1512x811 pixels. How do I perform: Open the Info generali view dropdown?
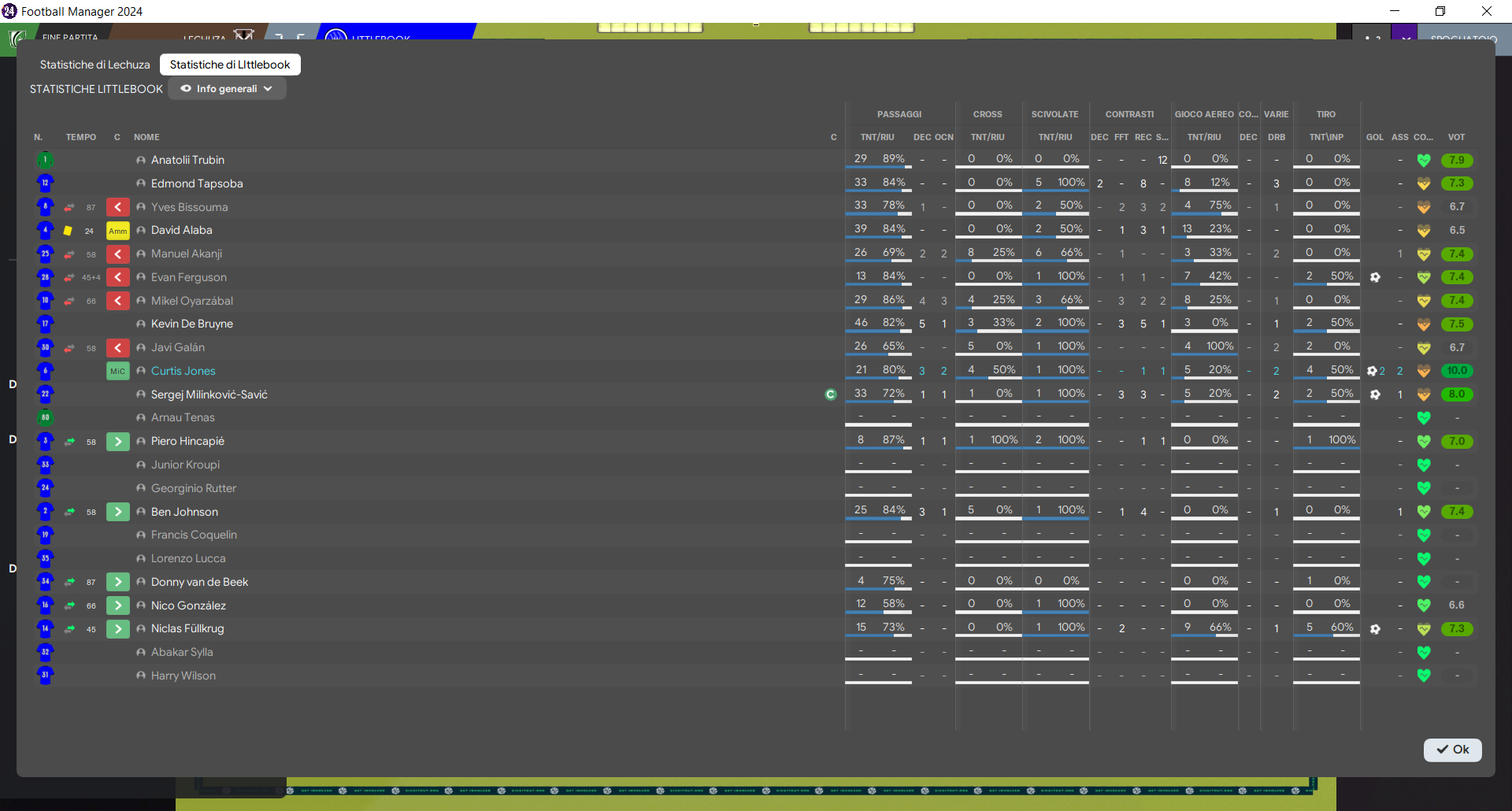coord(227,89)
